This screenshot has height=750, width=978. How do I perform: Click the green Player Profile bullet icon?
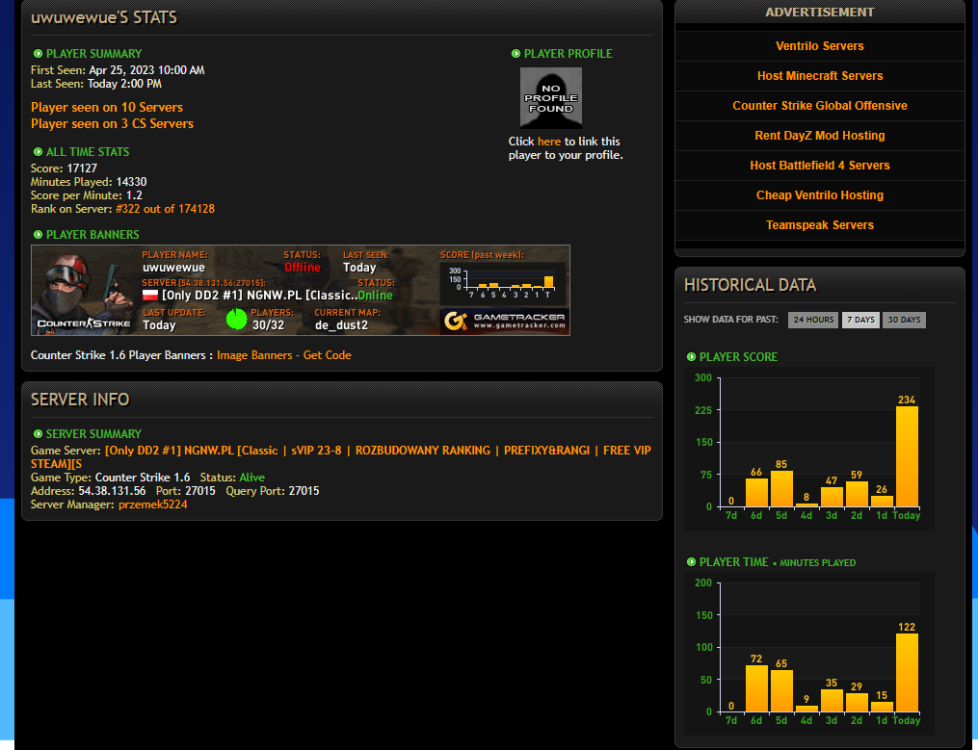pyautogui.click(x=515, y=54)
